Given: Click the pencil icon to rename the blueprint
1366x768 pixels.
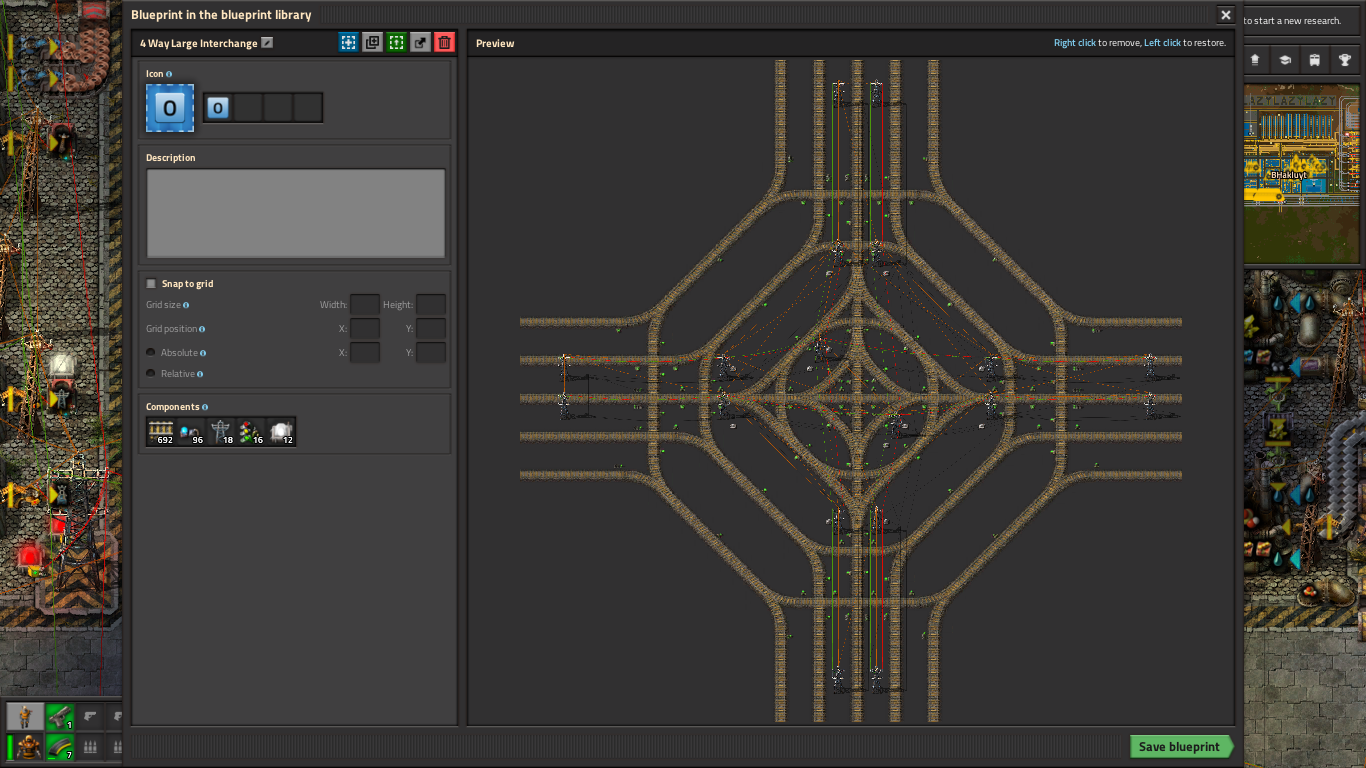Looking at the screenshot, I should click(267, 43).
